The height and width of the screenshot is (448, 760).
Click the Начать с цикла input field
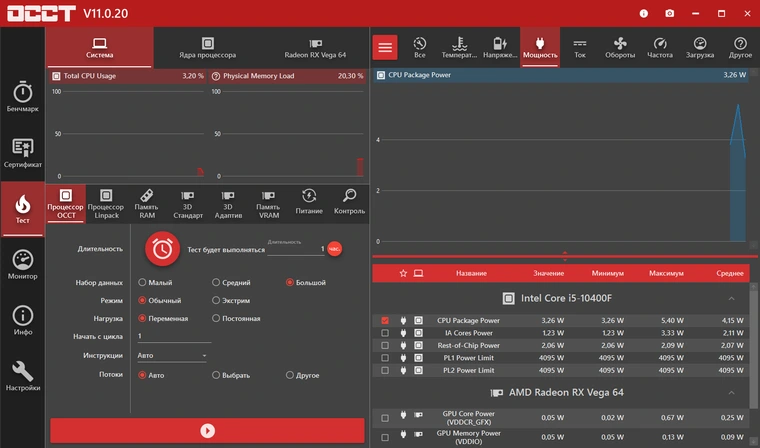click(x=174, y=336)
